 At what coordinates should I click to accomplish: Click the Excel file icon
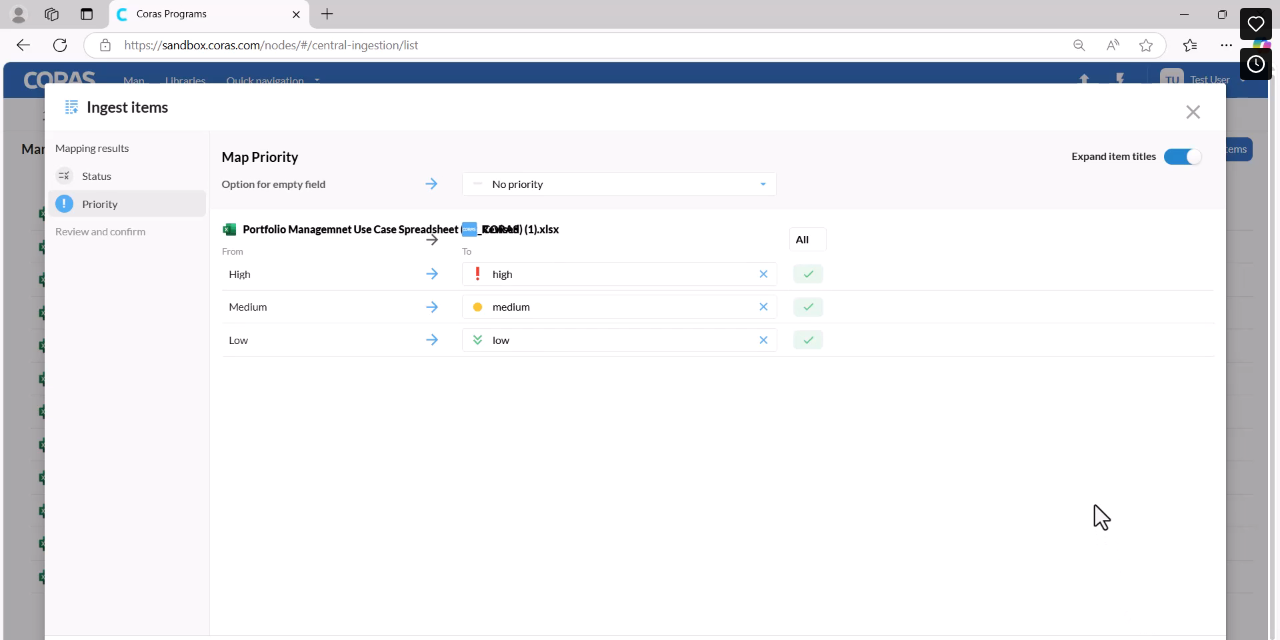pyautogui.click(x=229, y=230)
